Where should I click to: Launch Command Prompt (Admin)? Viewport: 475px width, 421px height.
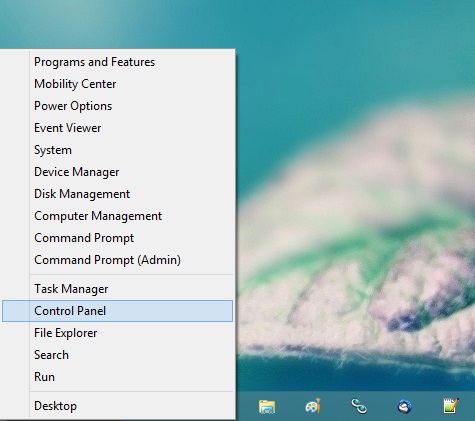117,260
